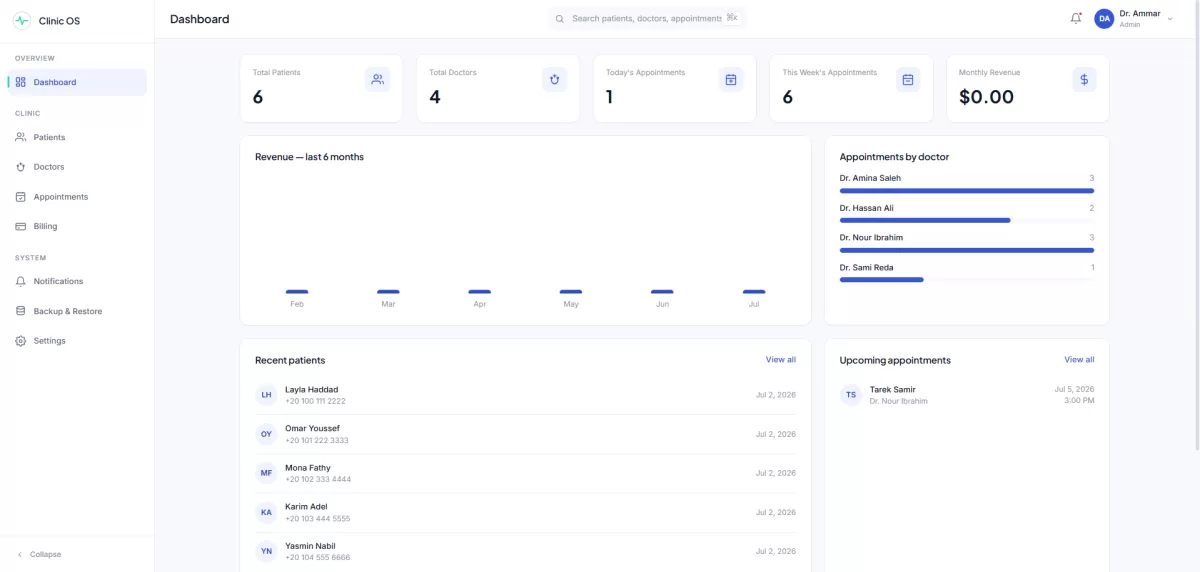This screenshot has height=572, width=1200.
Task: Click the Mona Fathy patient name
Action: (308, 468)
